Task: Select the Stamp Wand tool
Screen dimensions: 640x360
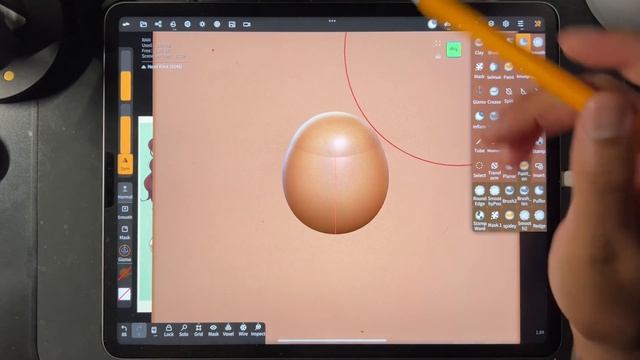Action: click(480, 220)
